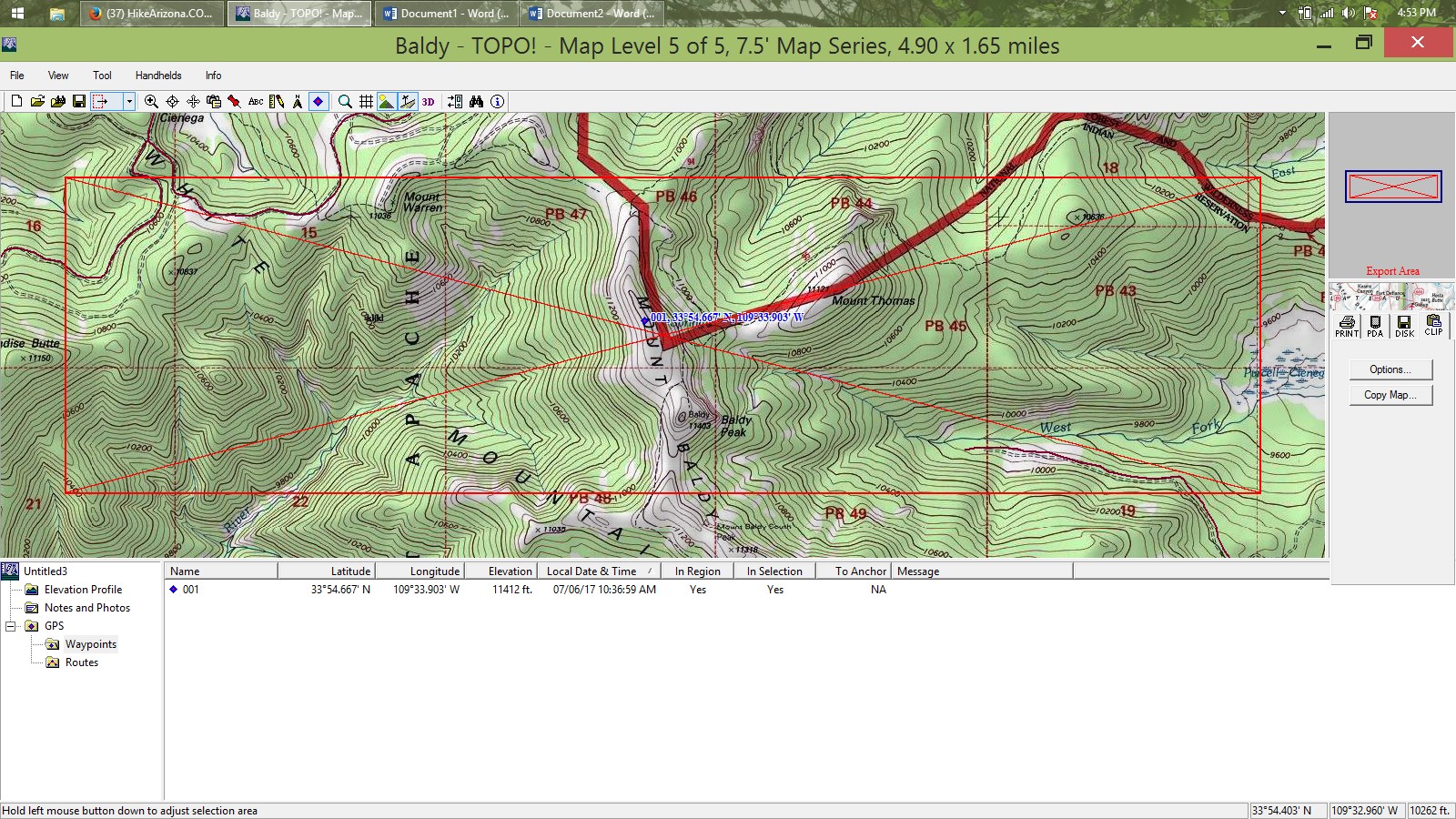Click the binoculars Find icon
The height and width of the screenshot is (819, 1456).
[476, 102]
